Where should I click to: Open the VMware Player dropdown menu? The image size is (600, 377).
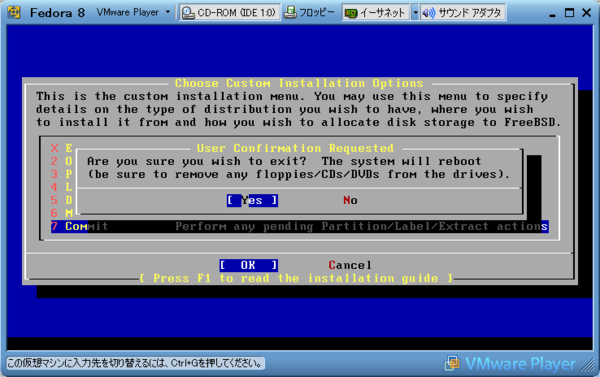133,12
